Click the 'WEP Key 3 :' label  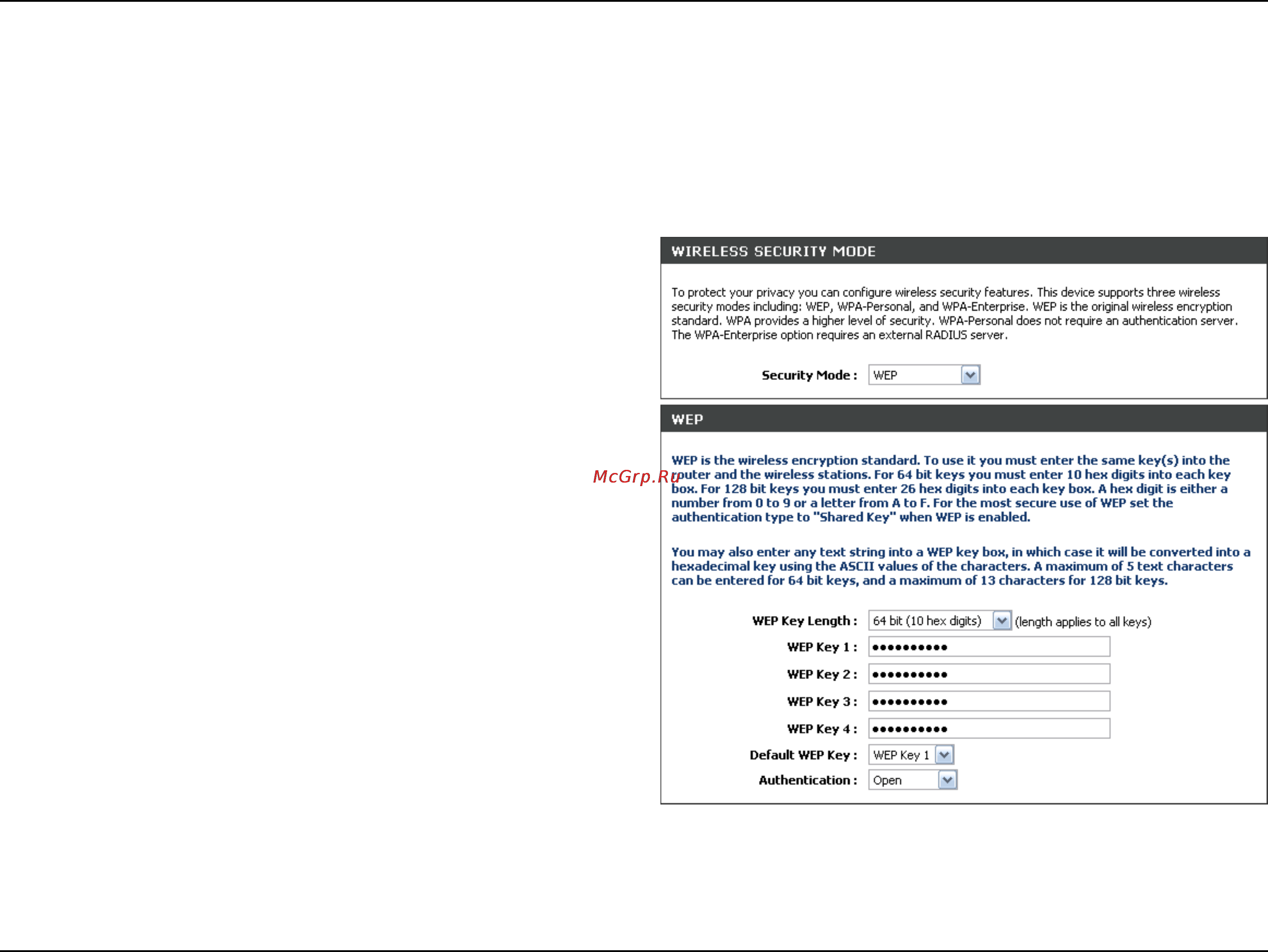(822, 702)
